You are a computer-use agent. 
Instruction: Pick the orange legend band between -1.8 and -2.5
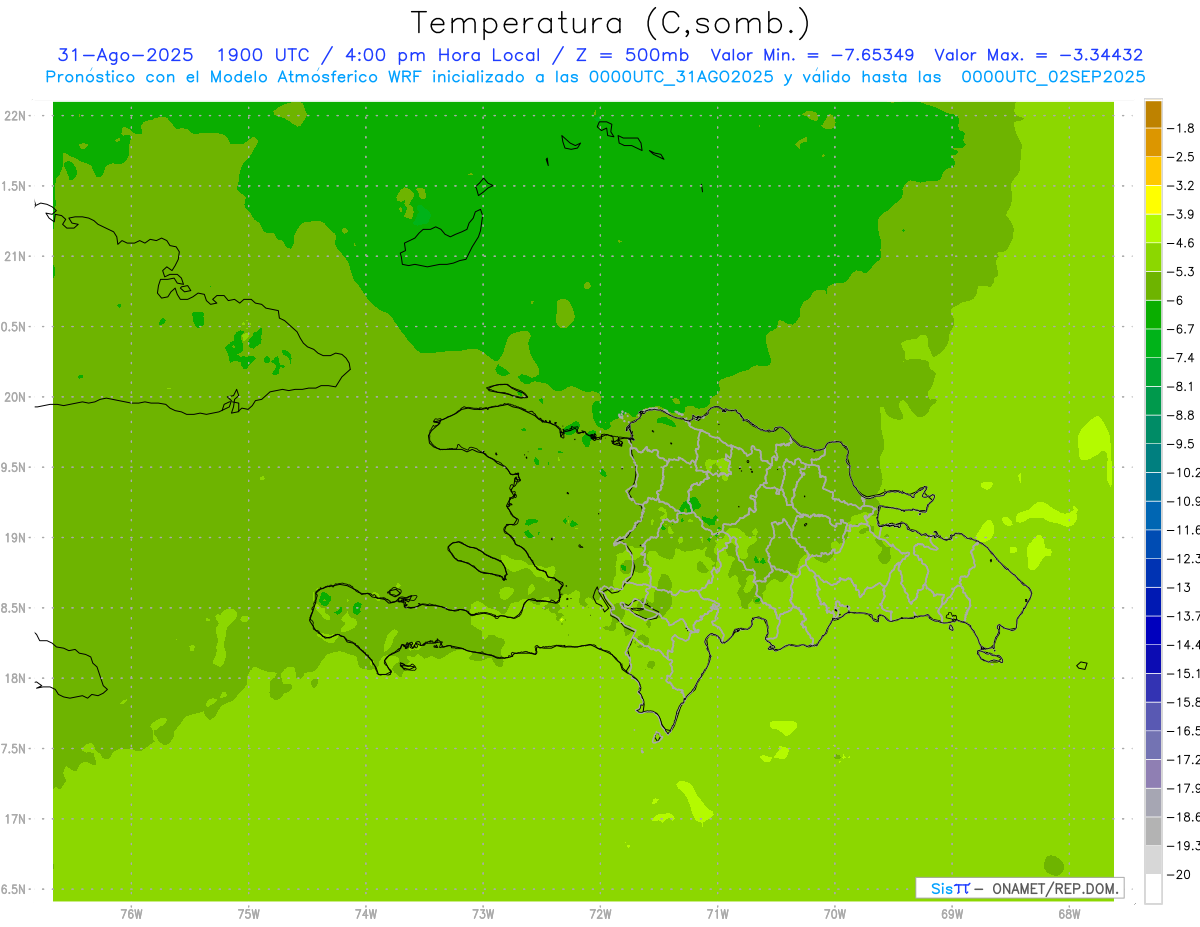click(x=1153, y=143)
